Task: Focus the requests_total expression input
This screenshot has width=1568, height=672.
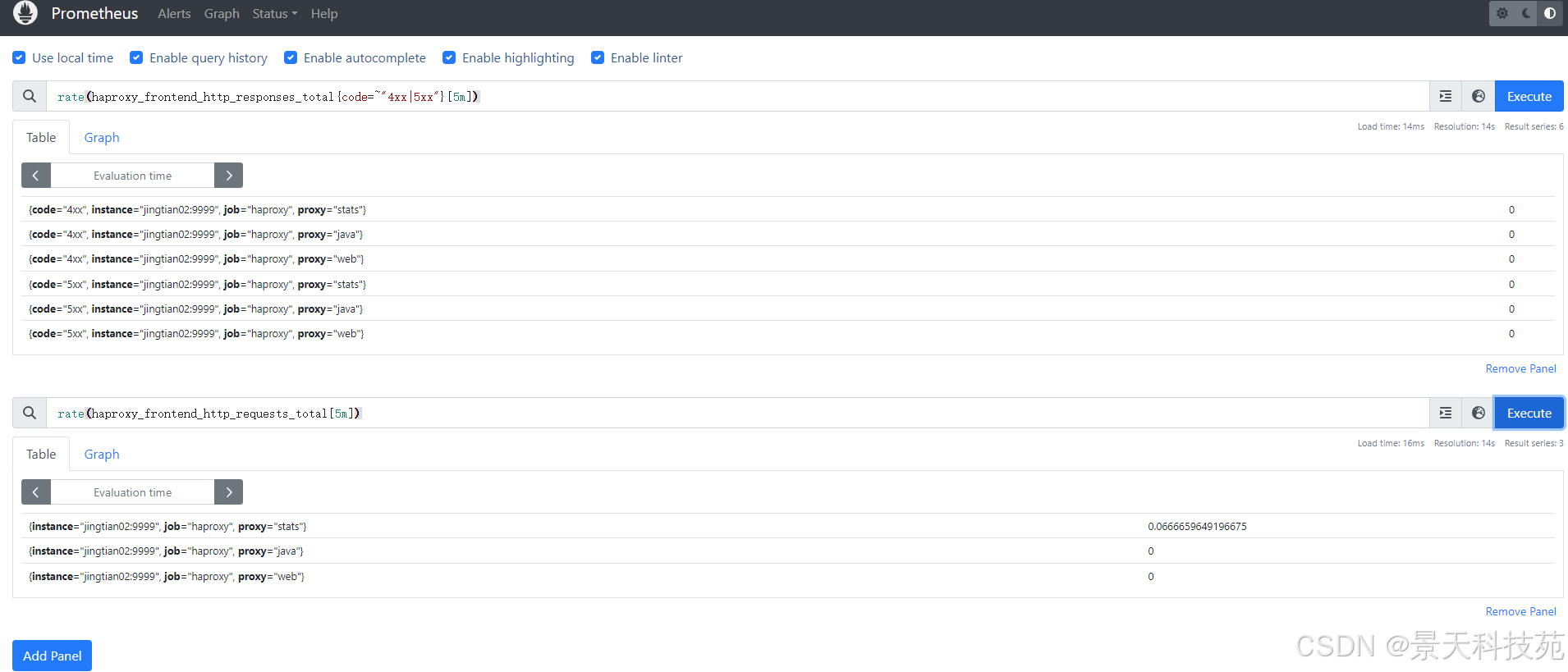Action: click(x=737, y=413)
